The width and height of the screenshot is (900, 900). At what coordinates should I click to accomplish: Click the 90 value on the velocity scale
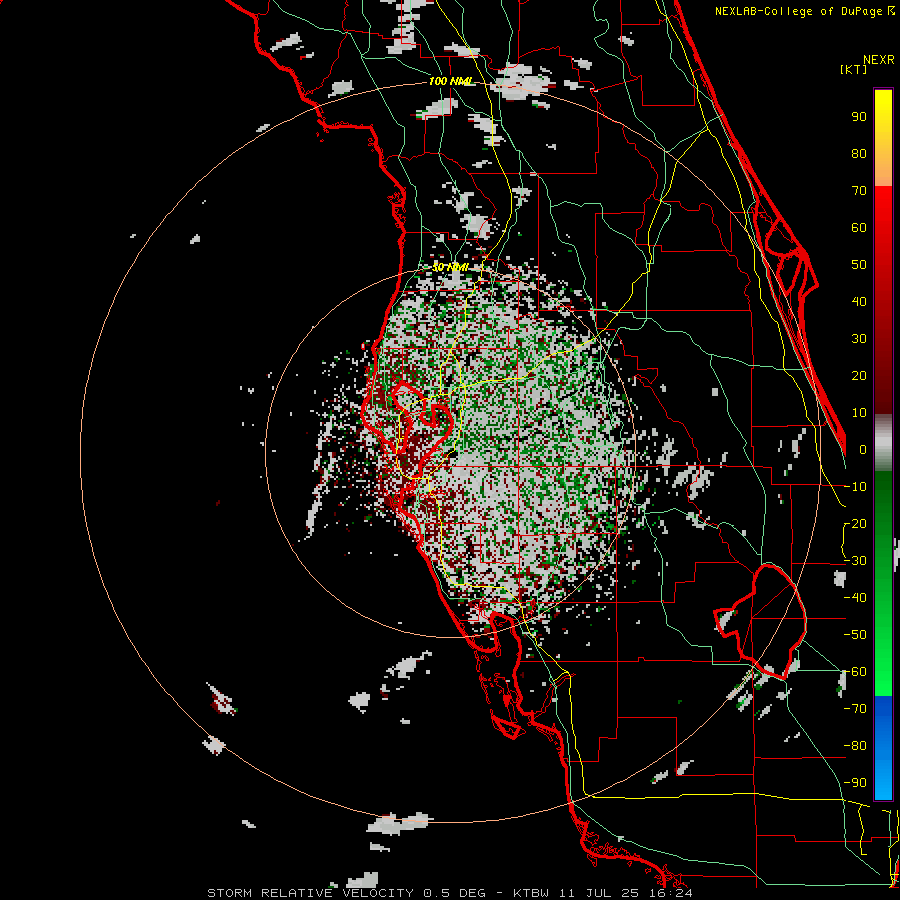tap(859, 117)
